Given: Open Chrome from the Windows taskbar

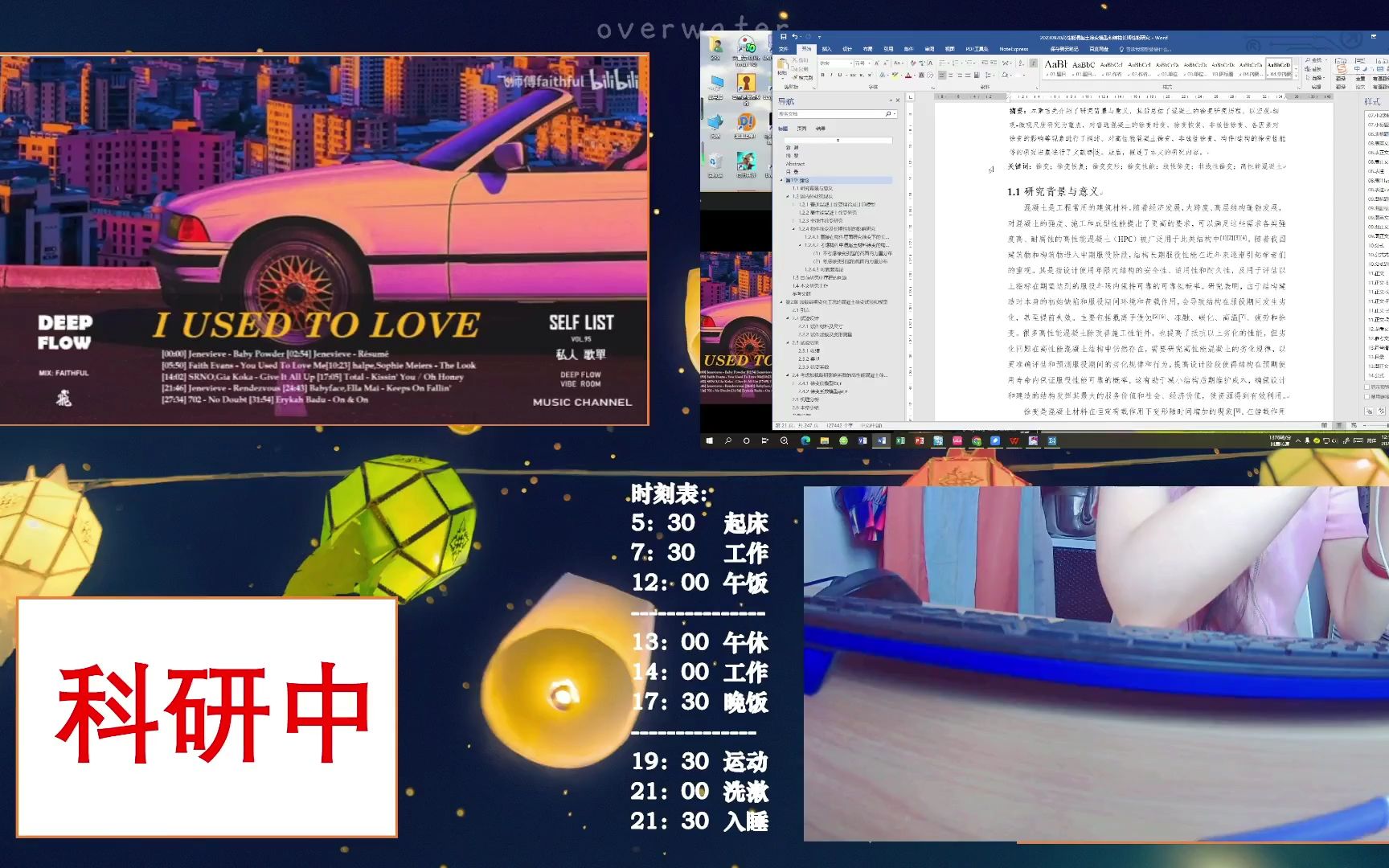Looking at the screenshot, I should (976, 442).
